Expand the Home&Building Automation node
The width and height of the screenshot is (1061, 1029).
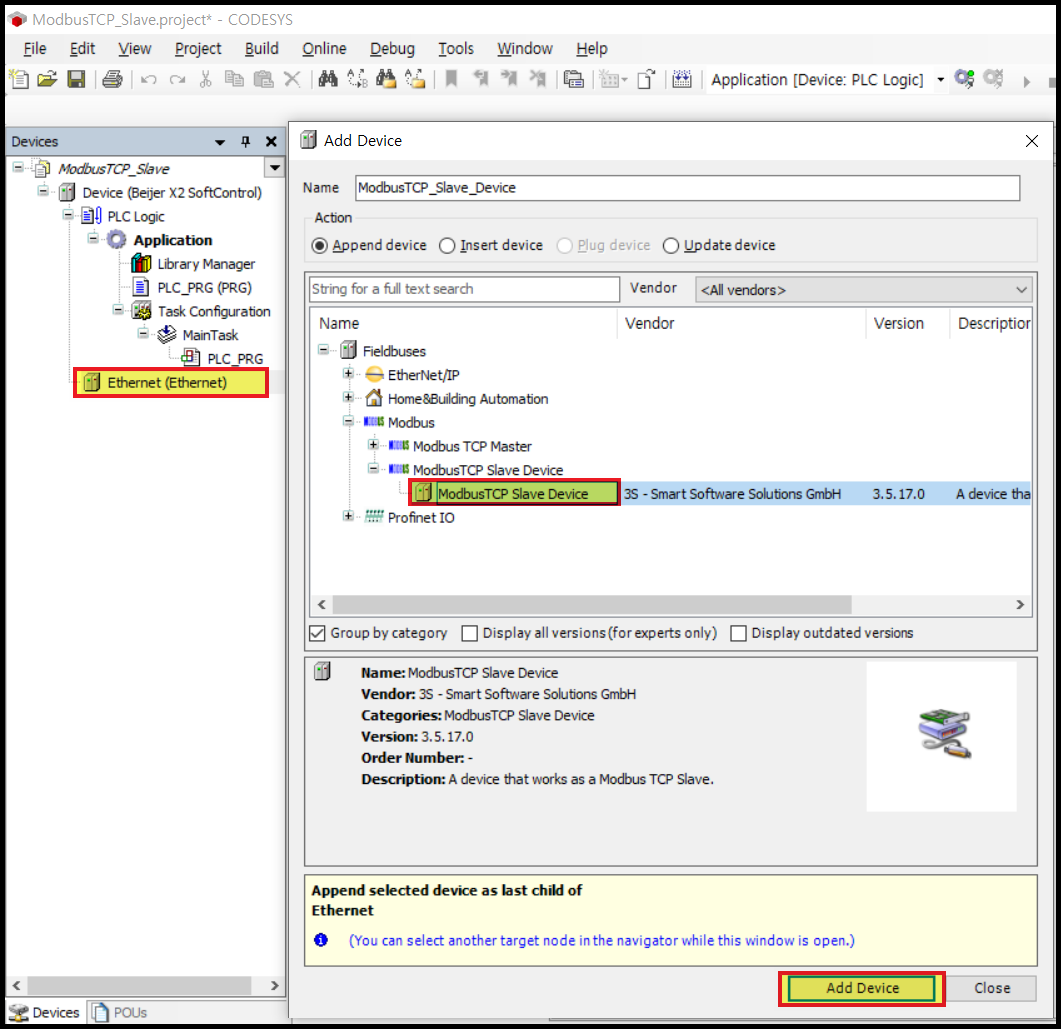[x=348, y=397]
